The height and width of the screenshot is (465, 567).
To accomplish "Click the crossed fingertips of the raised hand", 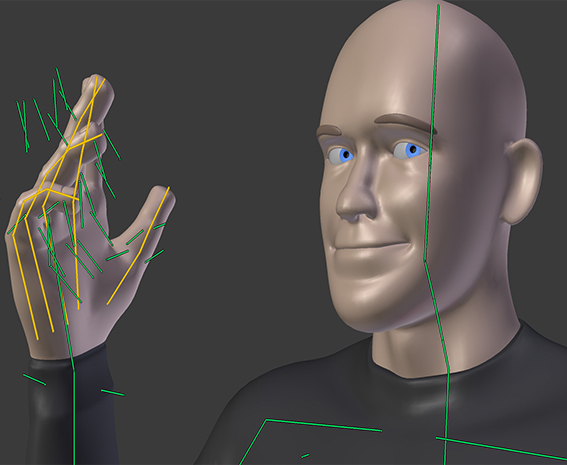I will point(97,90).
